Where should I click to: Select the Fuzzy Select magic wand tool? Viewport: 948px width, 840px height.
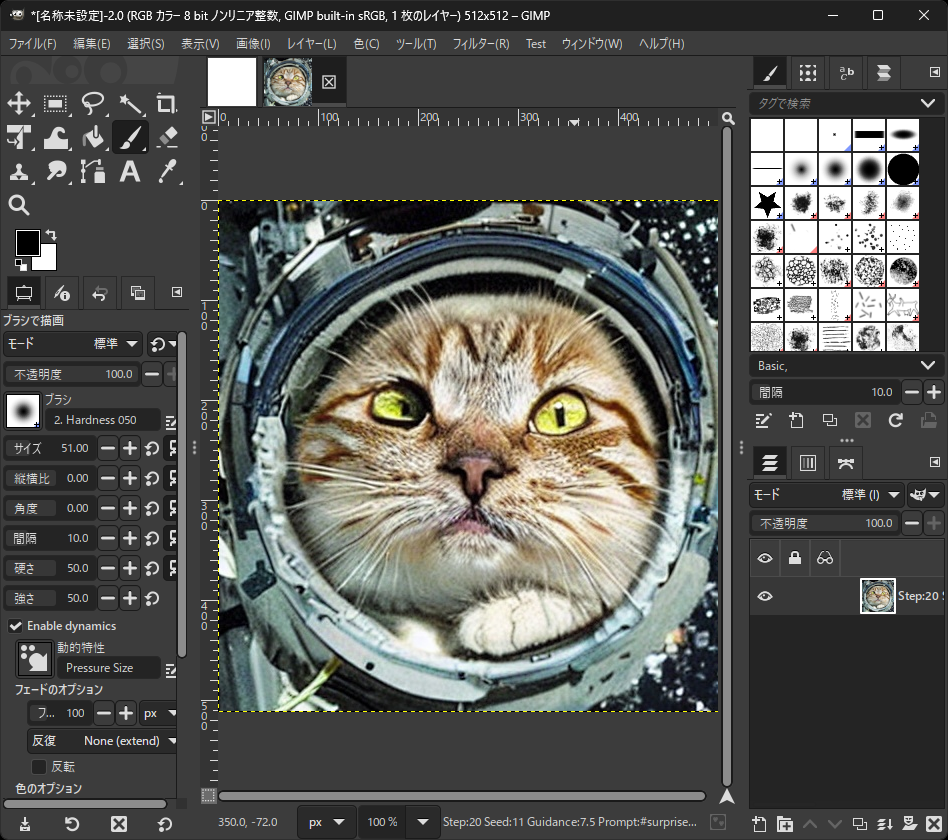coord(130,104)
